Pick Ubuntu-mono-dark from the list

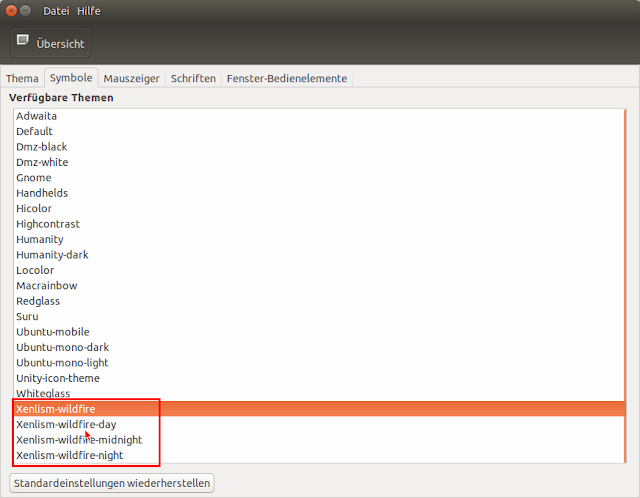coord(319,347)
